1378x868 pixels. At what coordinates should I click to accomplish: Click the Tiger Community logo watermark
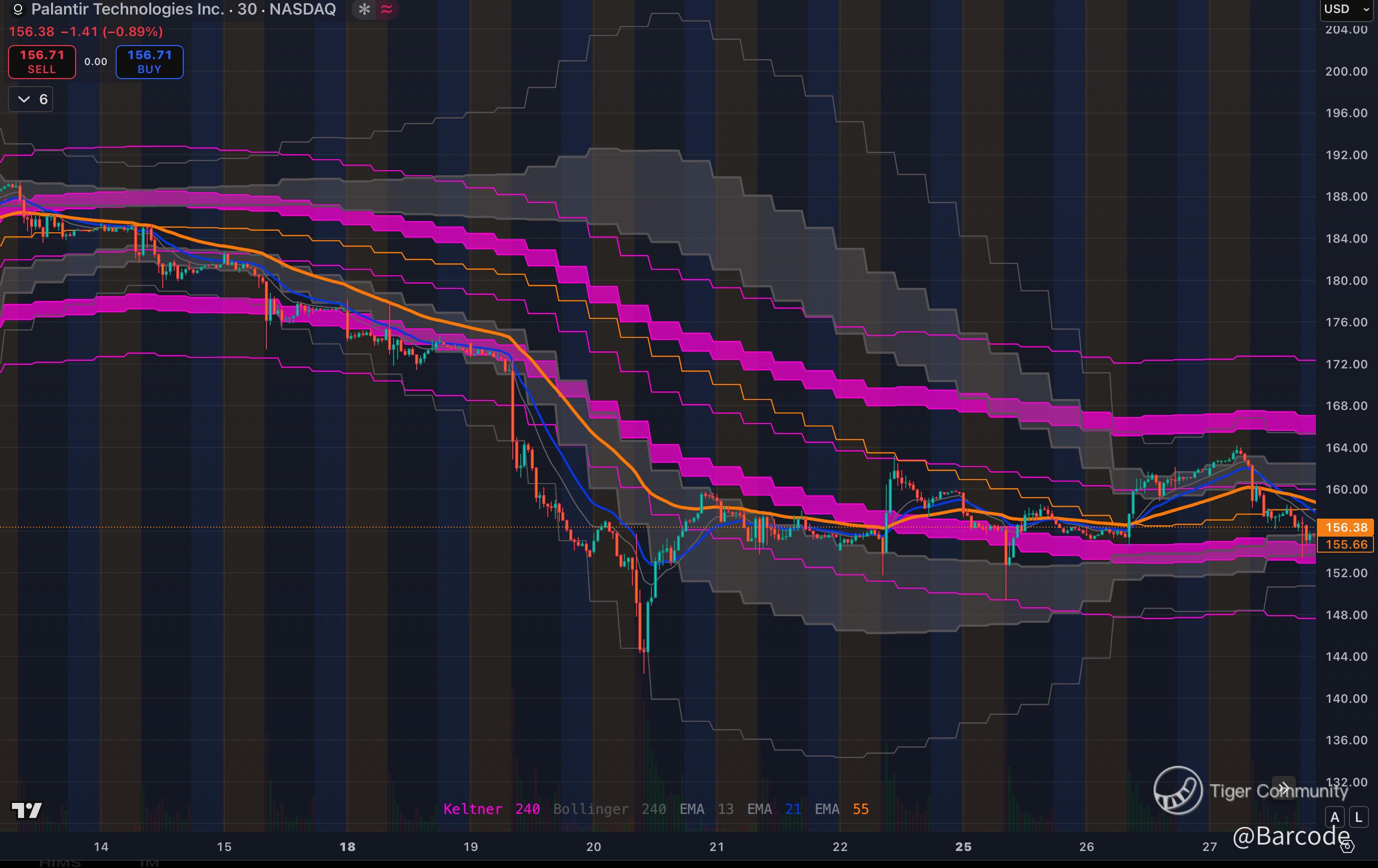[1178, 790]
